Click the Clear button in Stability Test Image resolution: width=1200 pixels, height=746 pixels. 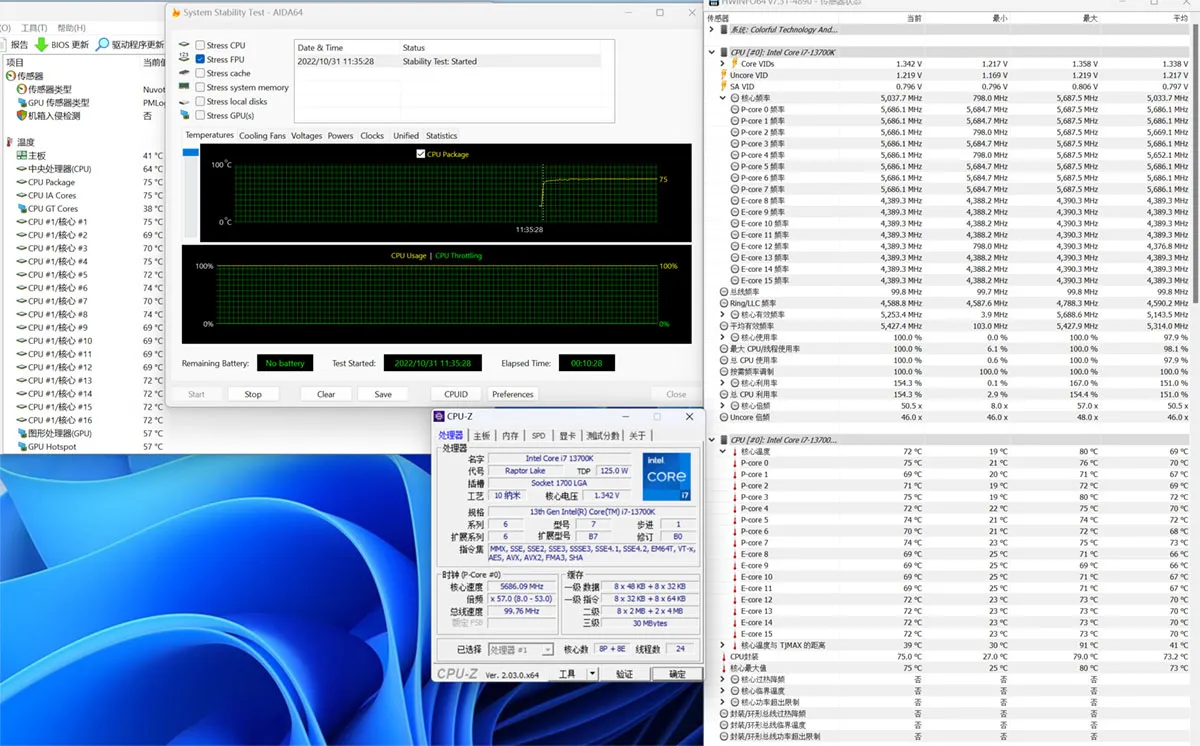pyautogui.click(x=326, y=394)
